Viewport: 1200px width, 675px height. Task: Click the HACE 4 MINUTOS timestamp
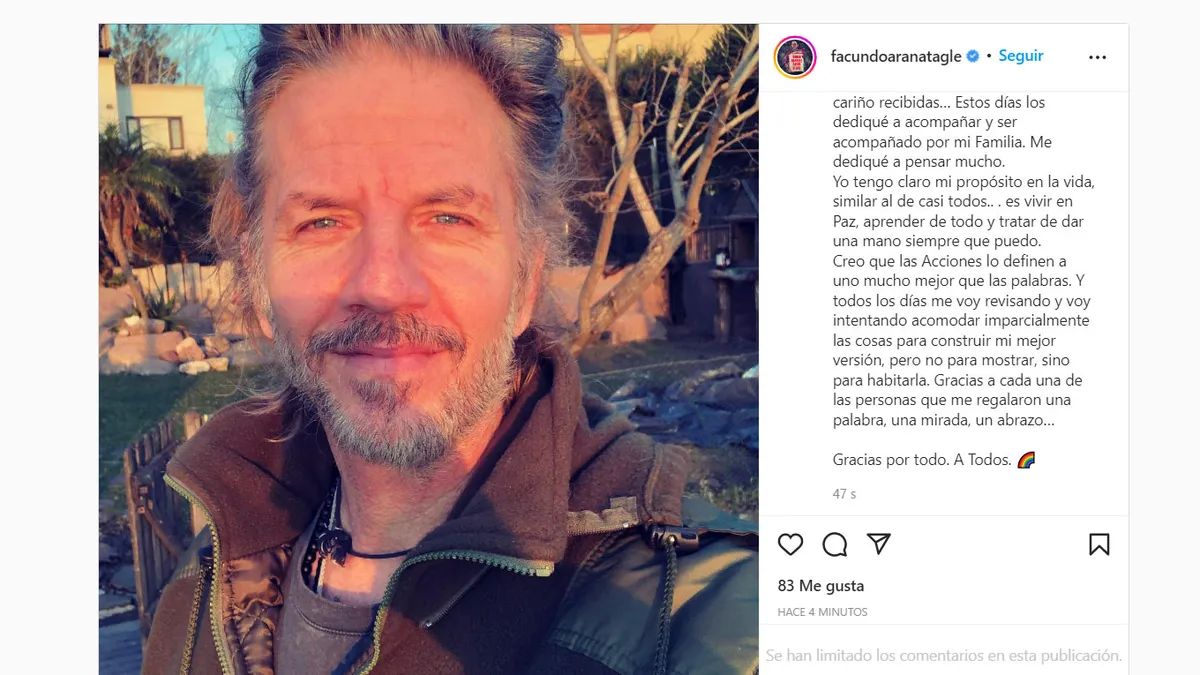click(x=822, y=612)
